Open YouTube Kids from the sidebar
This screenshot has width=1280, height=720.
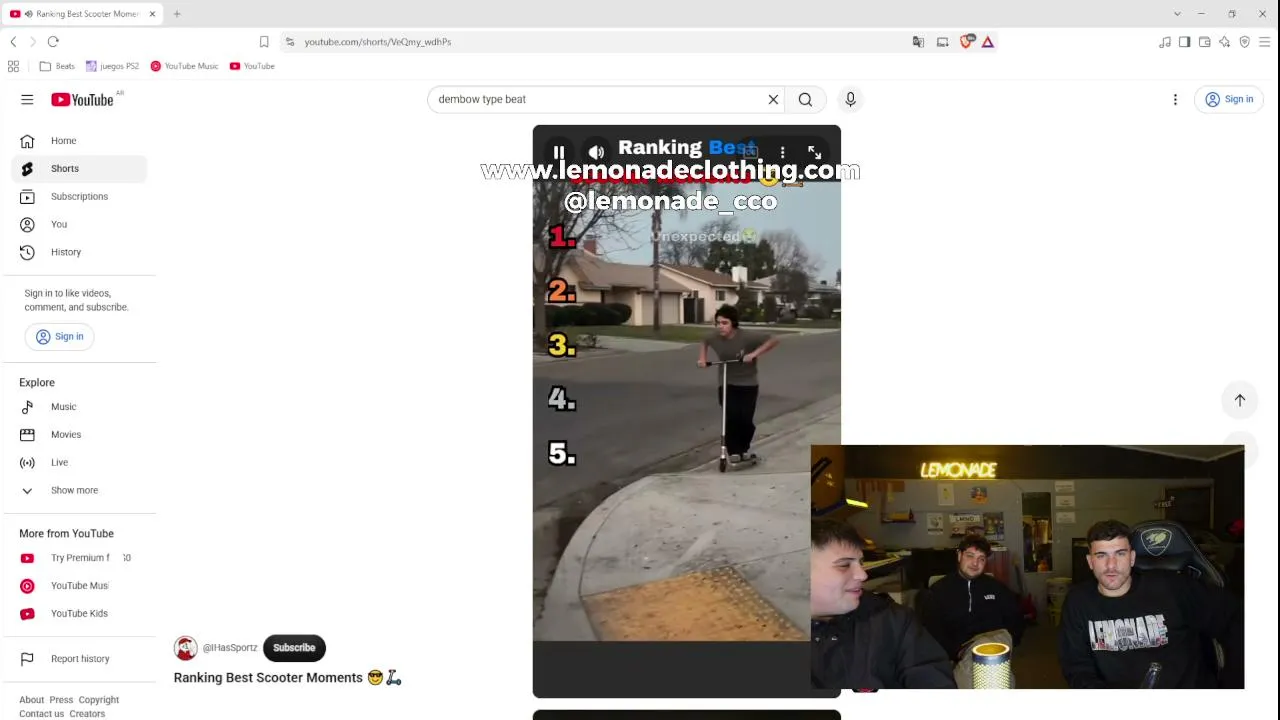[x=79, y=614]
